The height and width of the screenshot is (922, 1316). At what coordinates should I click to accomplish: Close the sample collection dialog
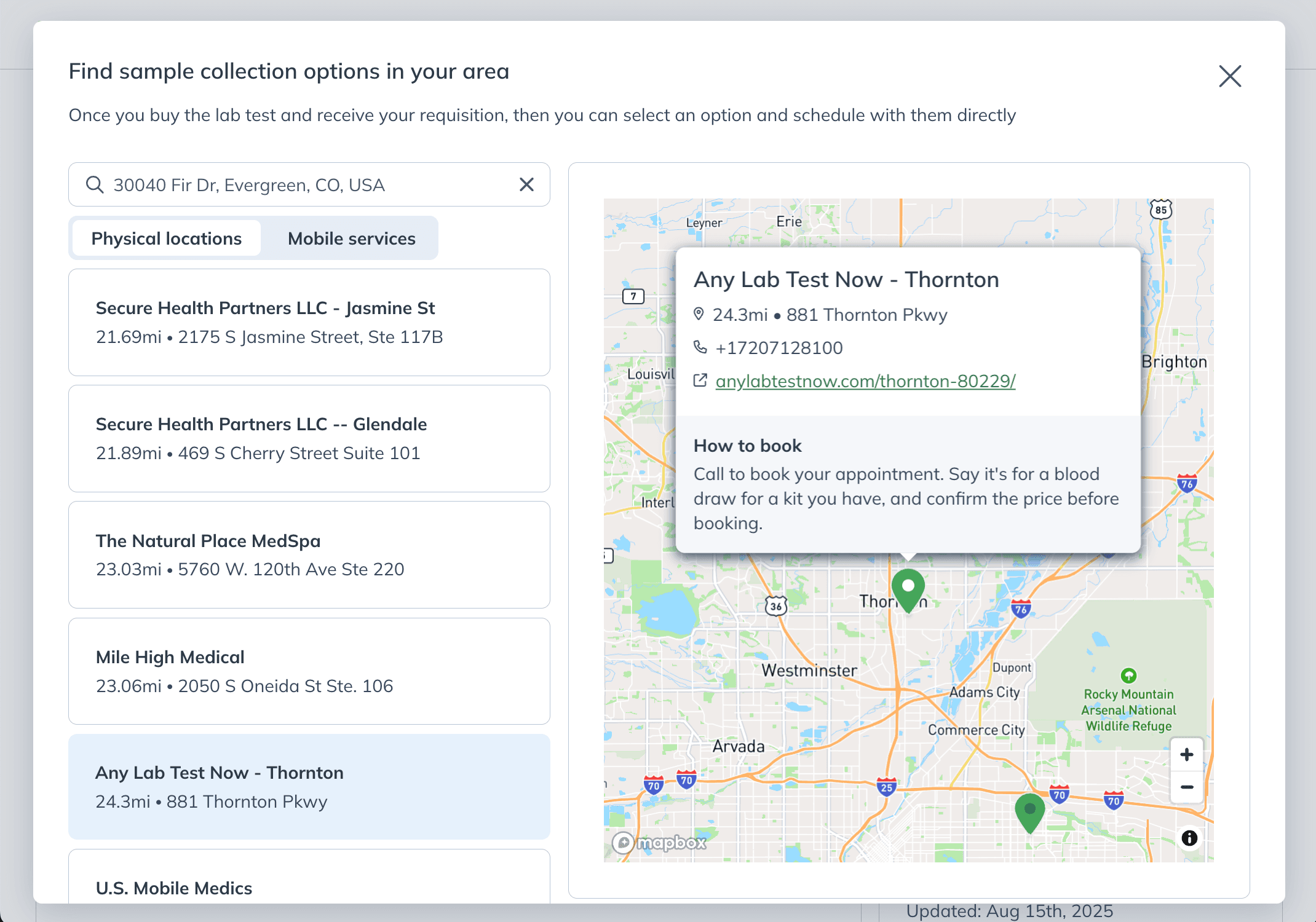point(1230,76)
